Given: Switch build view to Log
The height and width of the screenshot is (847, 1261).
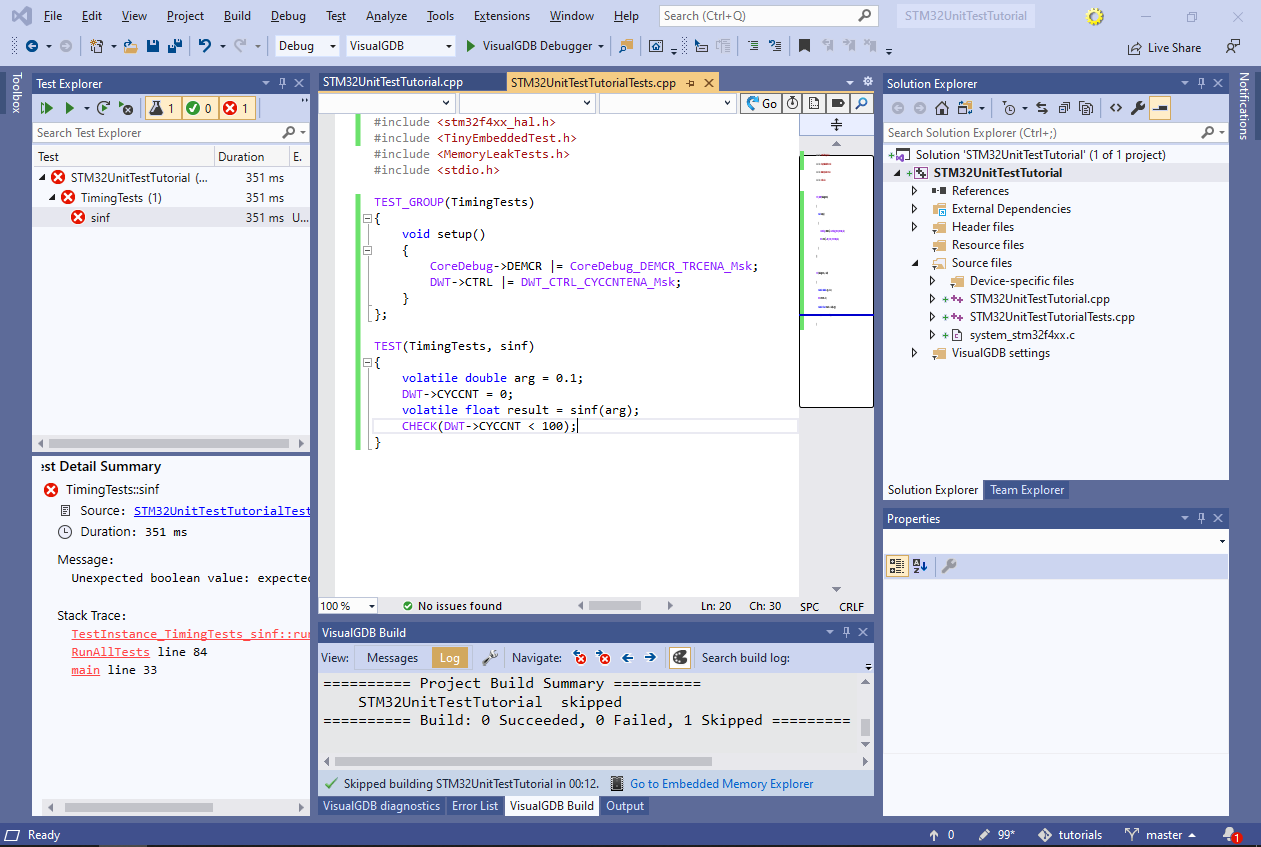Looking at the screenshot, I should 450,657.
